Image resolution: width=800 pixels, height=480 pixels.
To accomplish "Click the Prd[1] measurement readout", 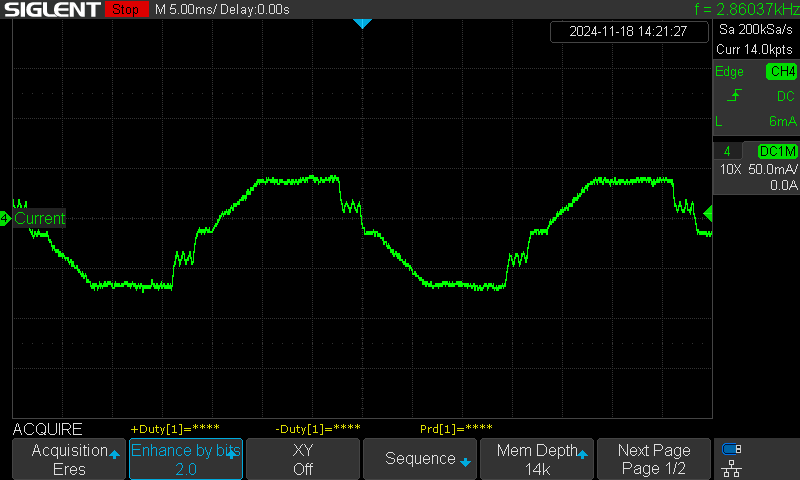I will coord(456,428).
